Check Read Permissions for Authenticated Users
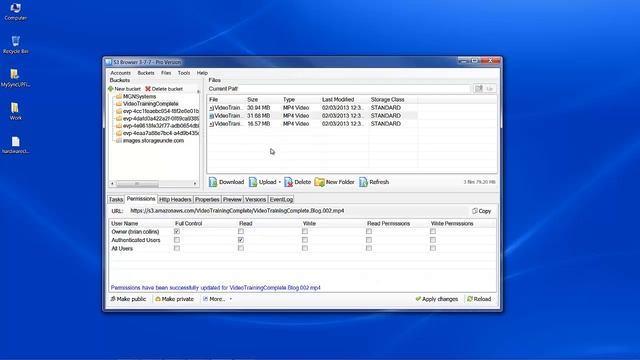This screenshot has height=360, width=640. (369, 240)
